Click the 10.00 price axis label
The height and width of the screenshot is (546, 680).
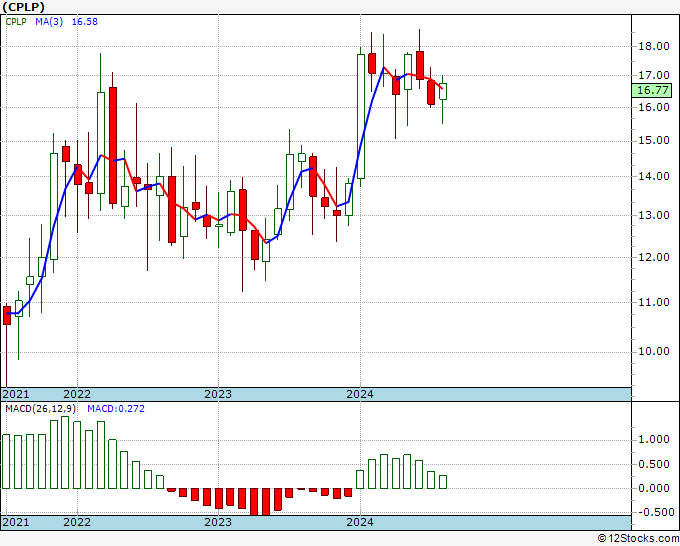click(654, 351)
